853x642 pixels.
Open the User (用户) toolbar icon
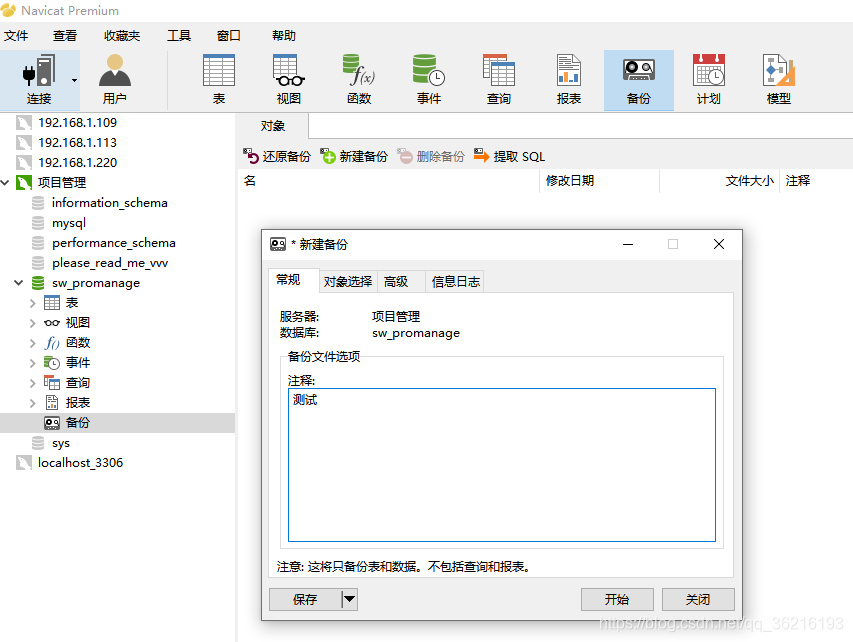coord(115,80)
